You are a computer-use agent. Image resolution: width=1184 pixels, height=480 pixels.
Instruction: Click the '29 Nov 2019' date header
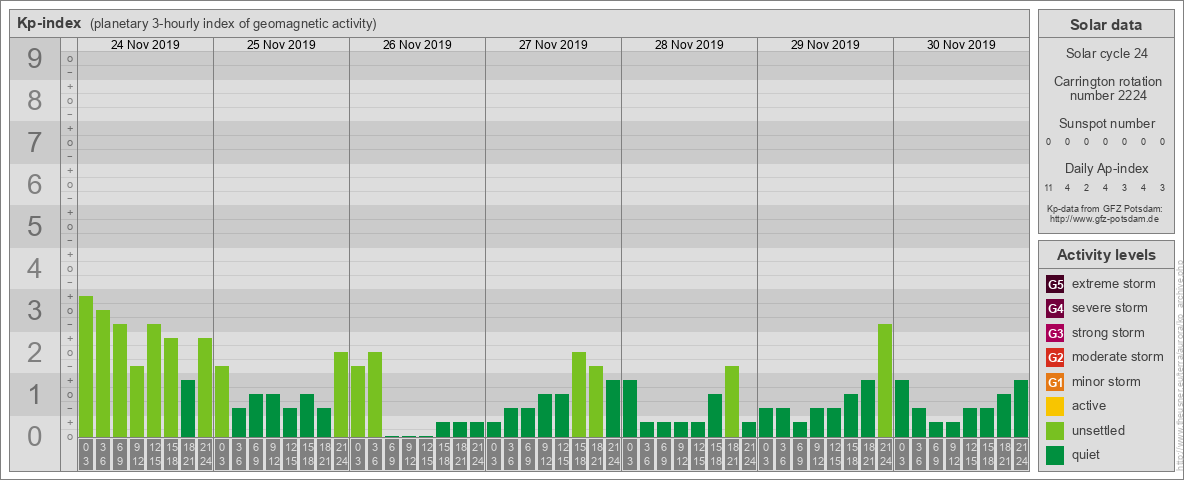pos(825,45)
